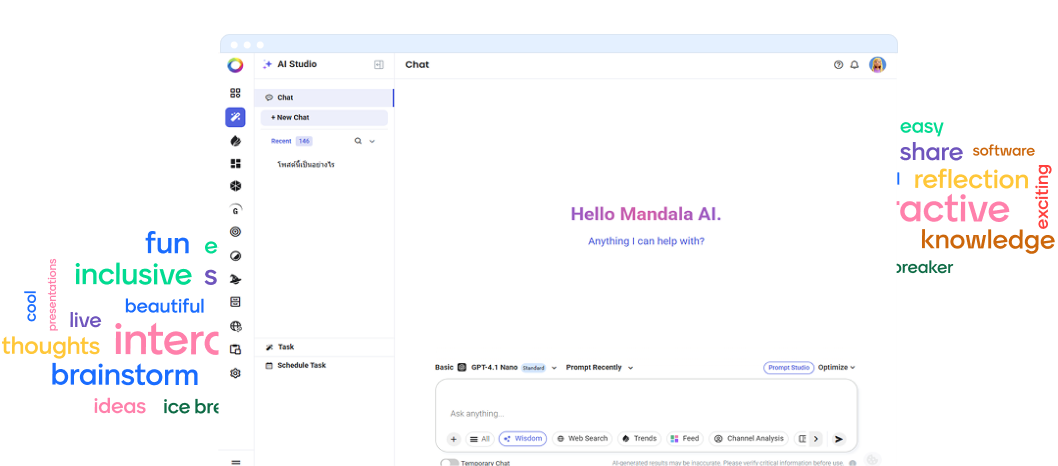This screenshot has height=466, width=1058.
Task: Toggle the All sources chip
Action: pos(480,439)
